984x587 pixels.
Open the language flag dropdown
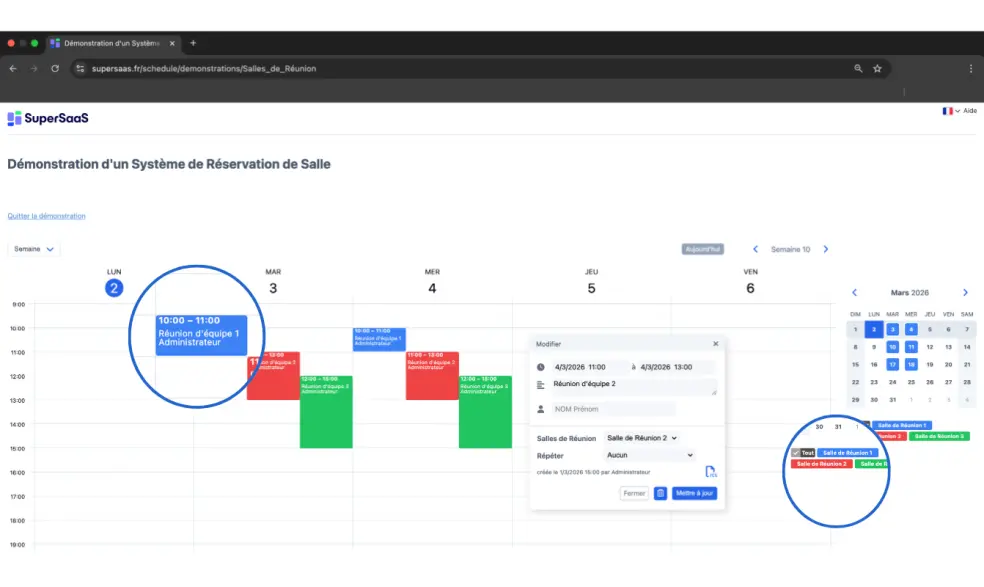coord(950,111)
